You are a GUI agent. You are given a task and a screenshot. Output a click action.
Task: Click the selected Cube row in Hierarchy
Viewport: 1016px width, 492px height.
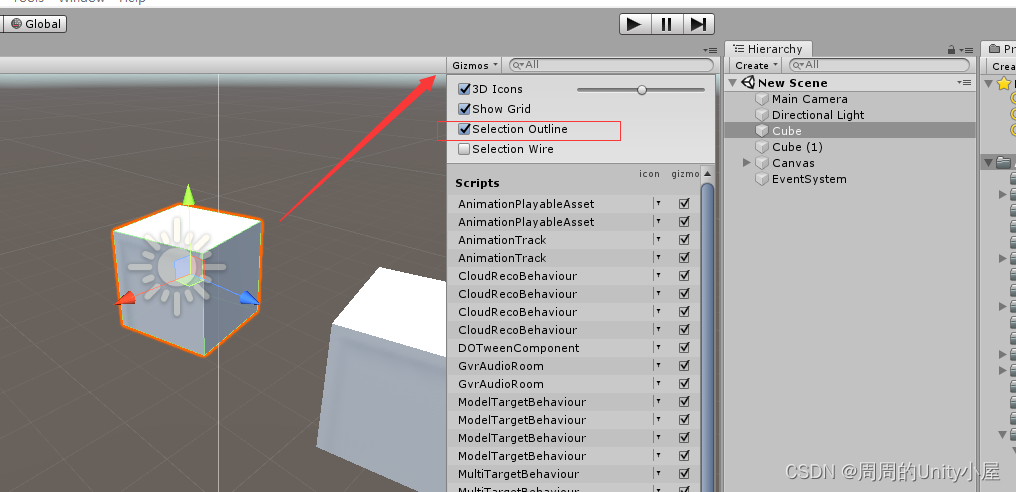click(x=849, y=130)
